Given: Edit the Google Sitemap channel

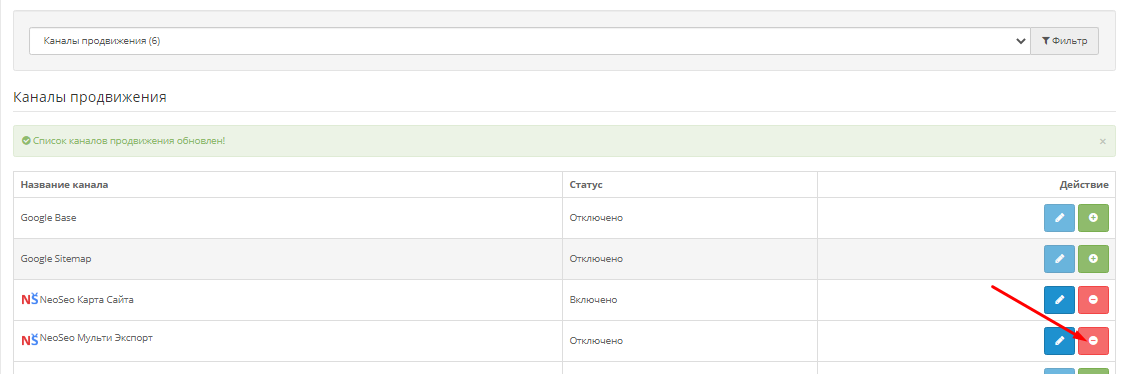Looking at the screenshot, I should coord(1059,259).
